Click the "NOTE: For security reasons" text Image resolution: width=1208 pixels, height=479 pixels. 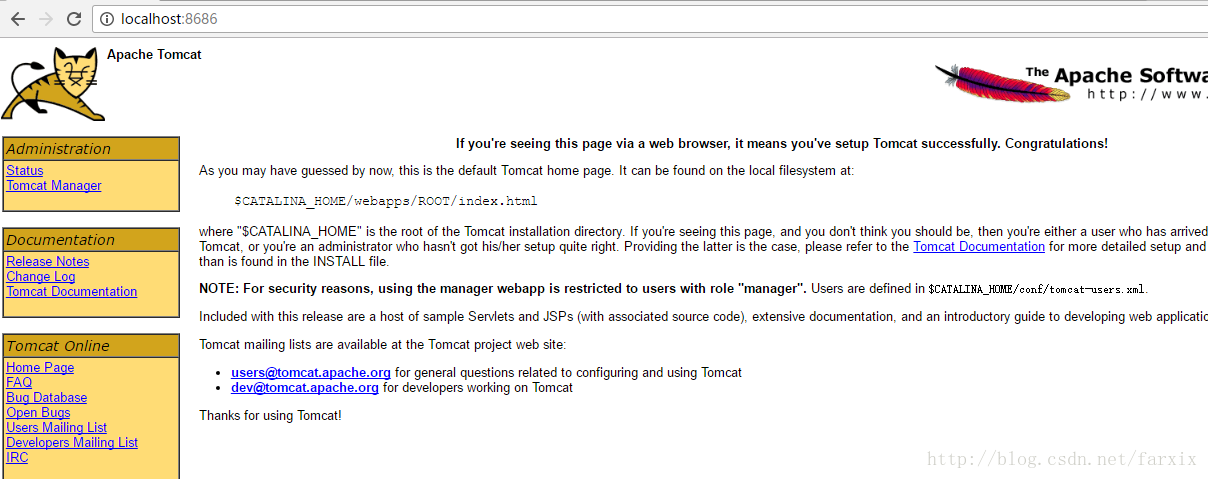(503, 289)
